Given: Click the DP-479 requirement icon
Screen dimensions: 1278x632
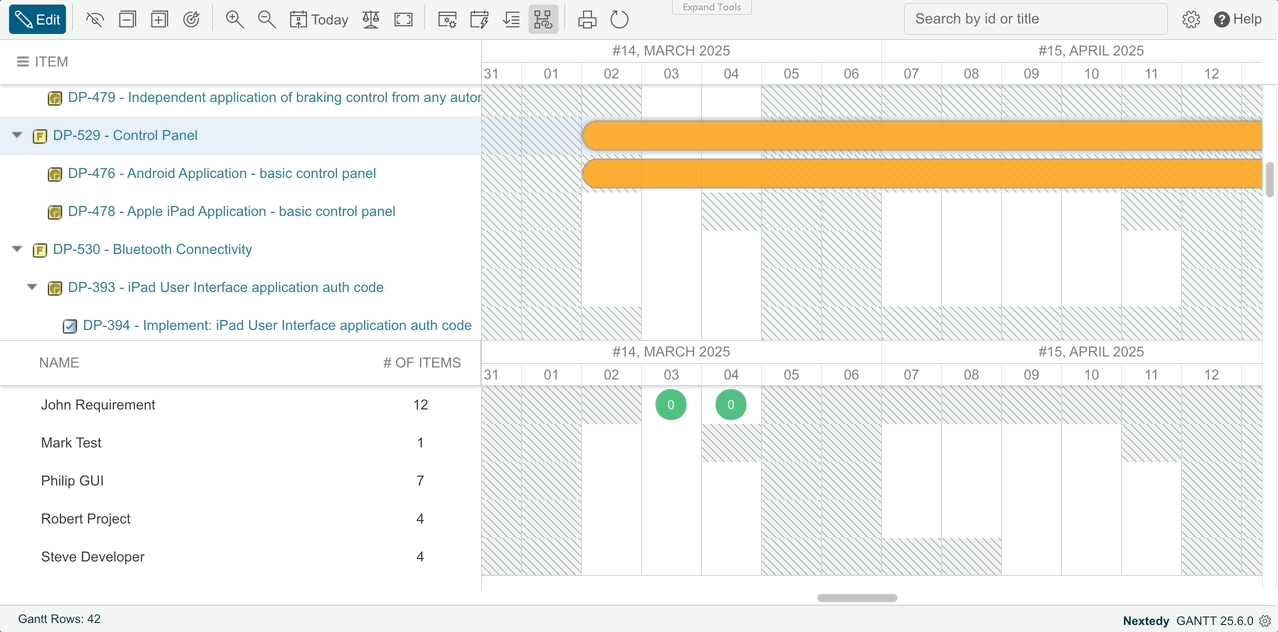Looking at the screenshot, I should pyautogui.click(x=55, y=98).
